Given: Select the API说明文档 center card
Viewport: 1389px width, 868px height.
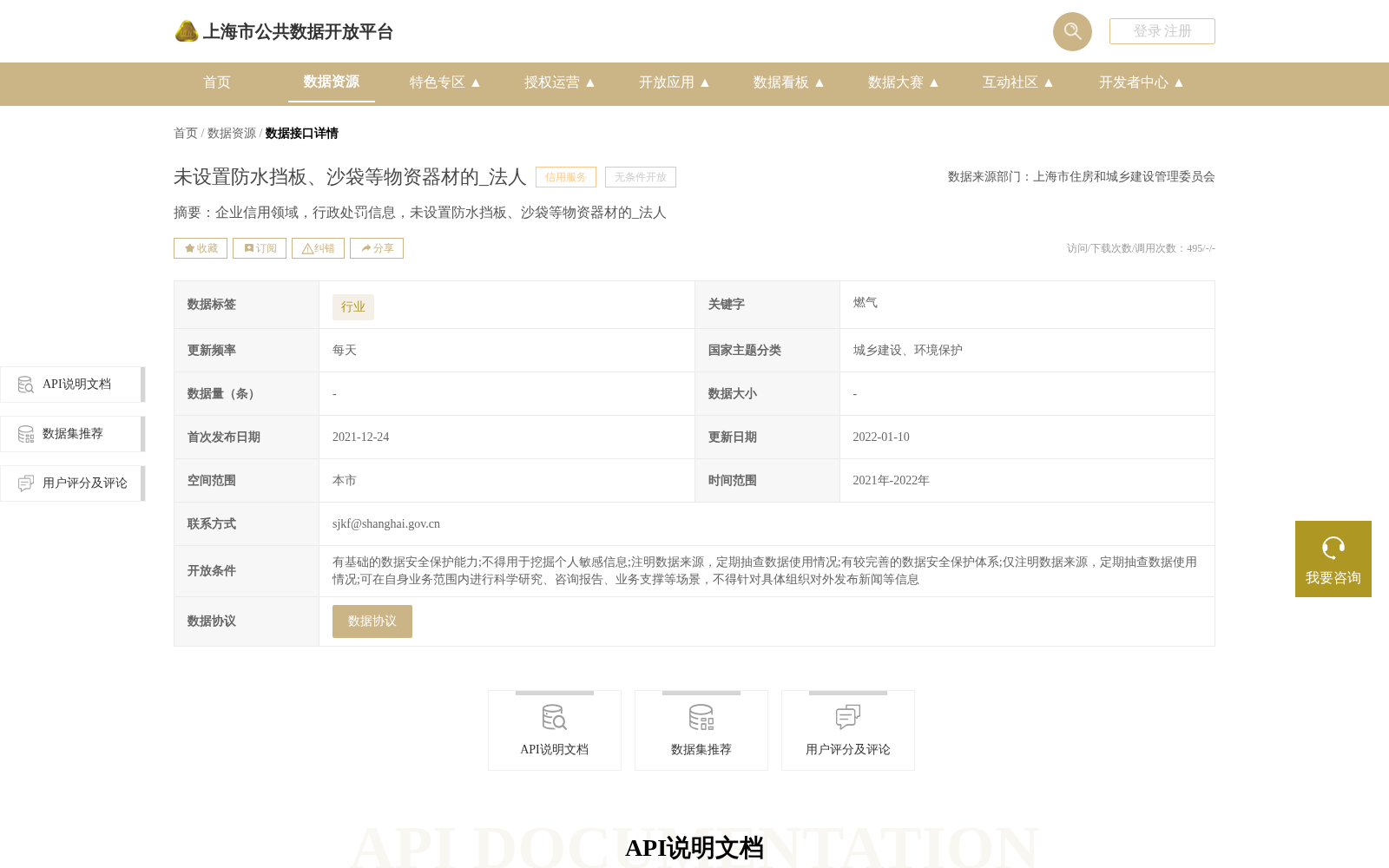Looking at the screenshot, I should (x=555, y=731).
